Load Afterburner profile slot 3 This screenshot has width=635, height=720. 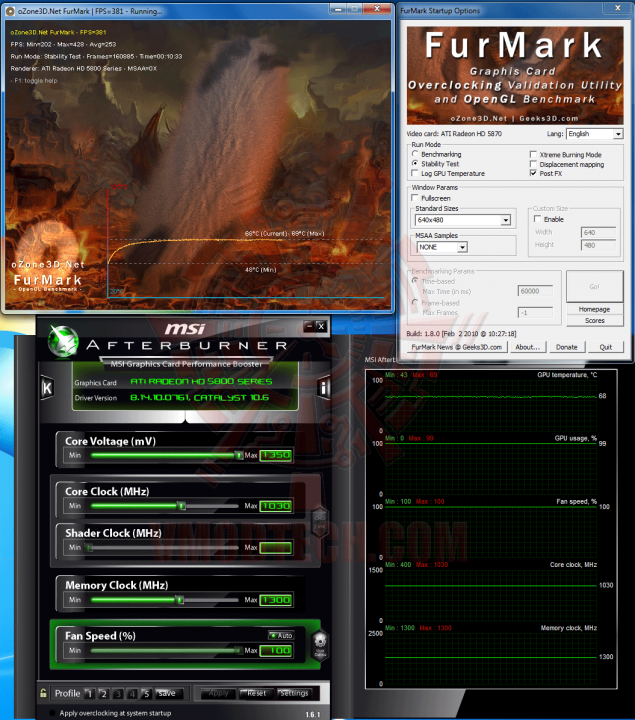click(118, 693)
